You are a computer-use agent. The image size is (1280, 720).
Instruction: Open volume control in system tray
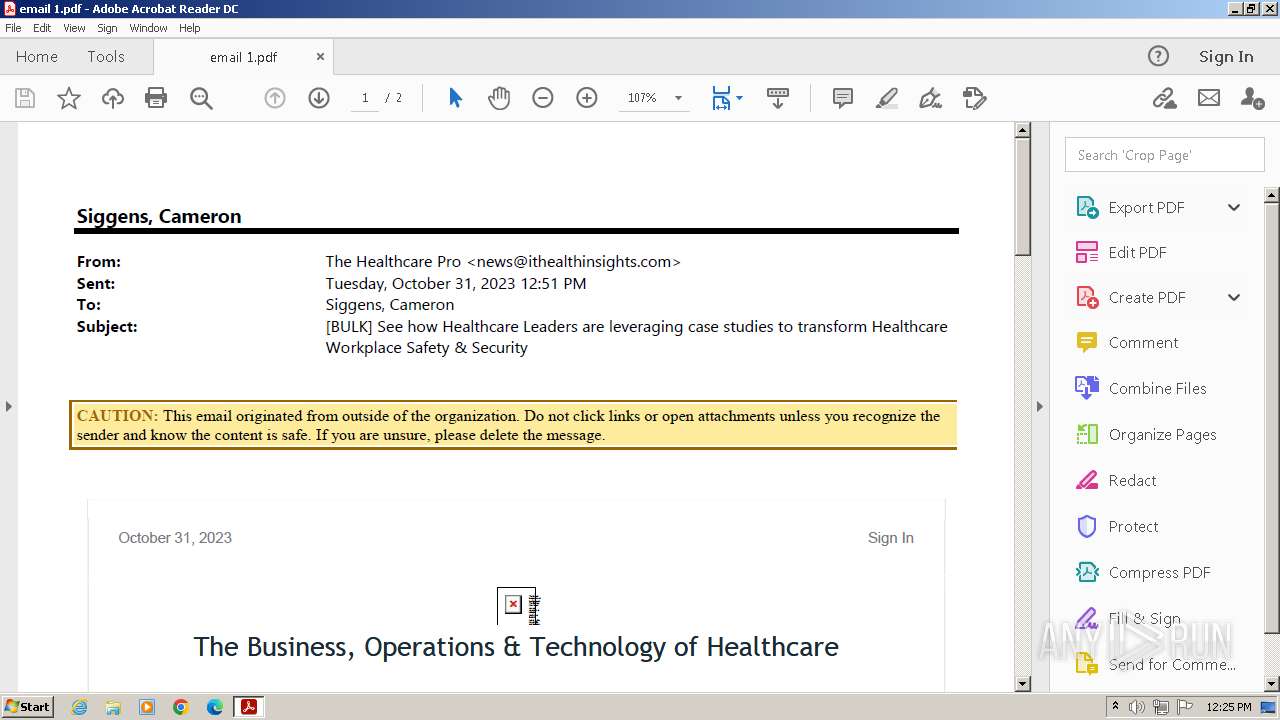[x=1137, y=707]
